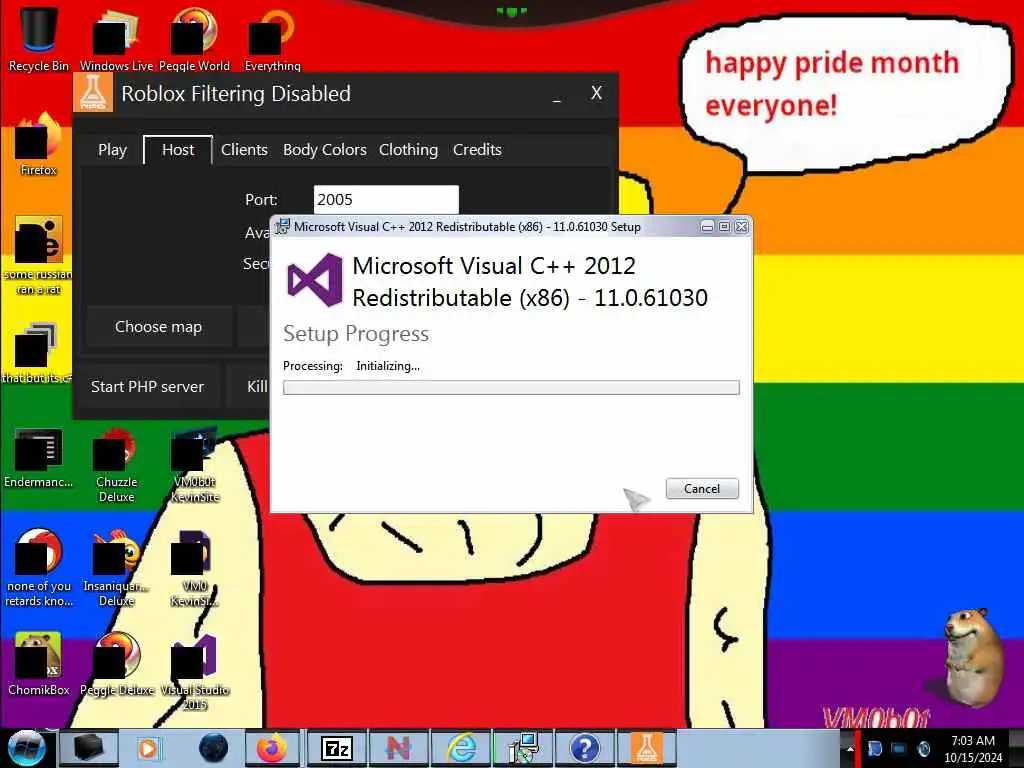Open the dark globe taskbar icon
Viewport: 1024px width, 768px height.
213,748
